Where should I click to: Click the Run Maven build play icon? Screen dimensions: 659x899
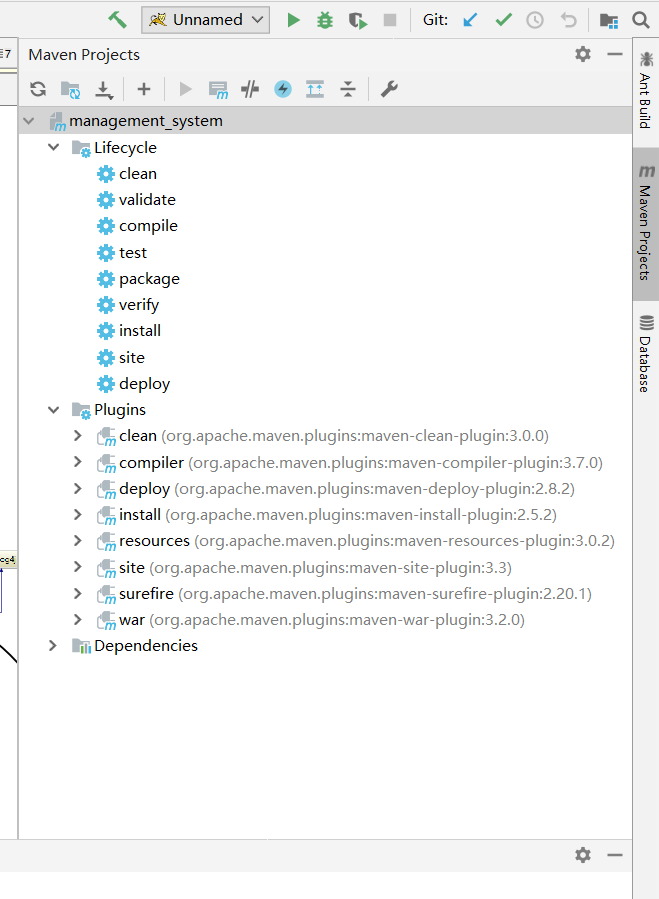[x=185, y=89]
